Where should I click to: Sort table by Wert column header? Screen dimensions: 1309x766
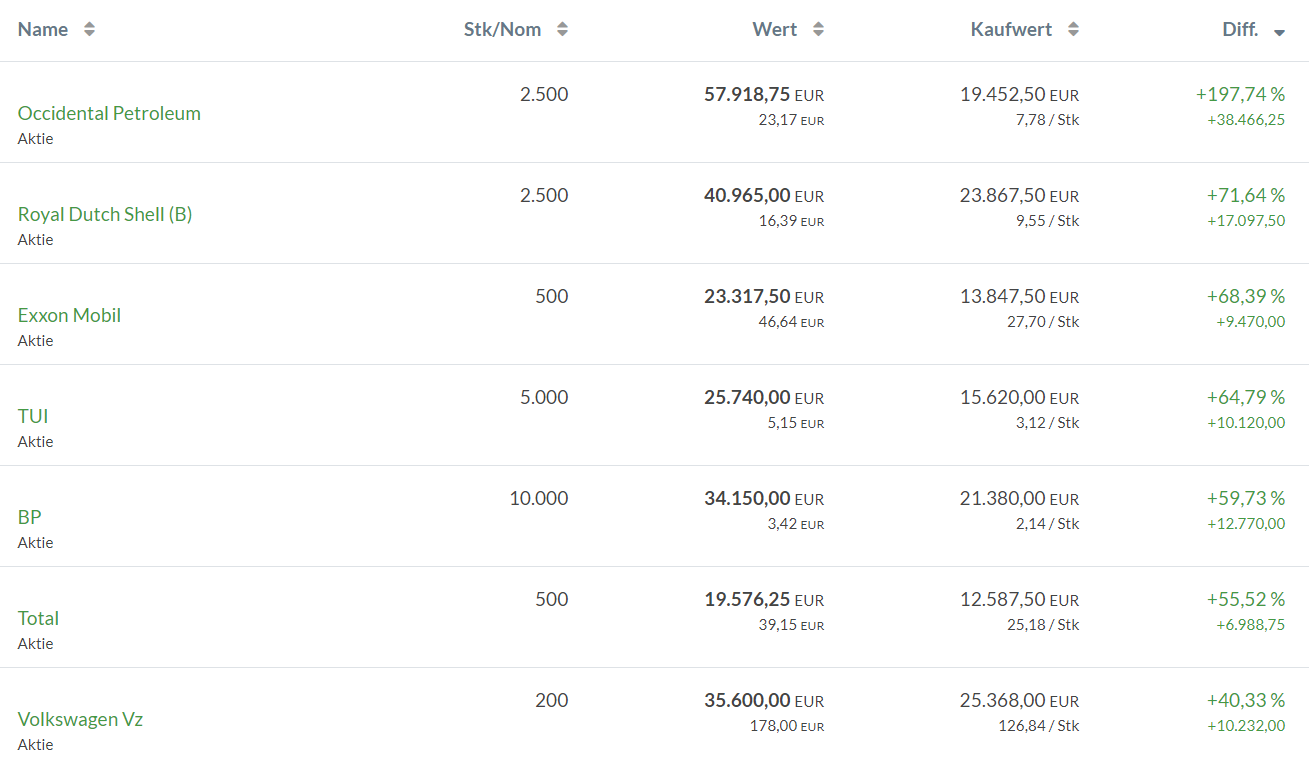tap(775, 30)
